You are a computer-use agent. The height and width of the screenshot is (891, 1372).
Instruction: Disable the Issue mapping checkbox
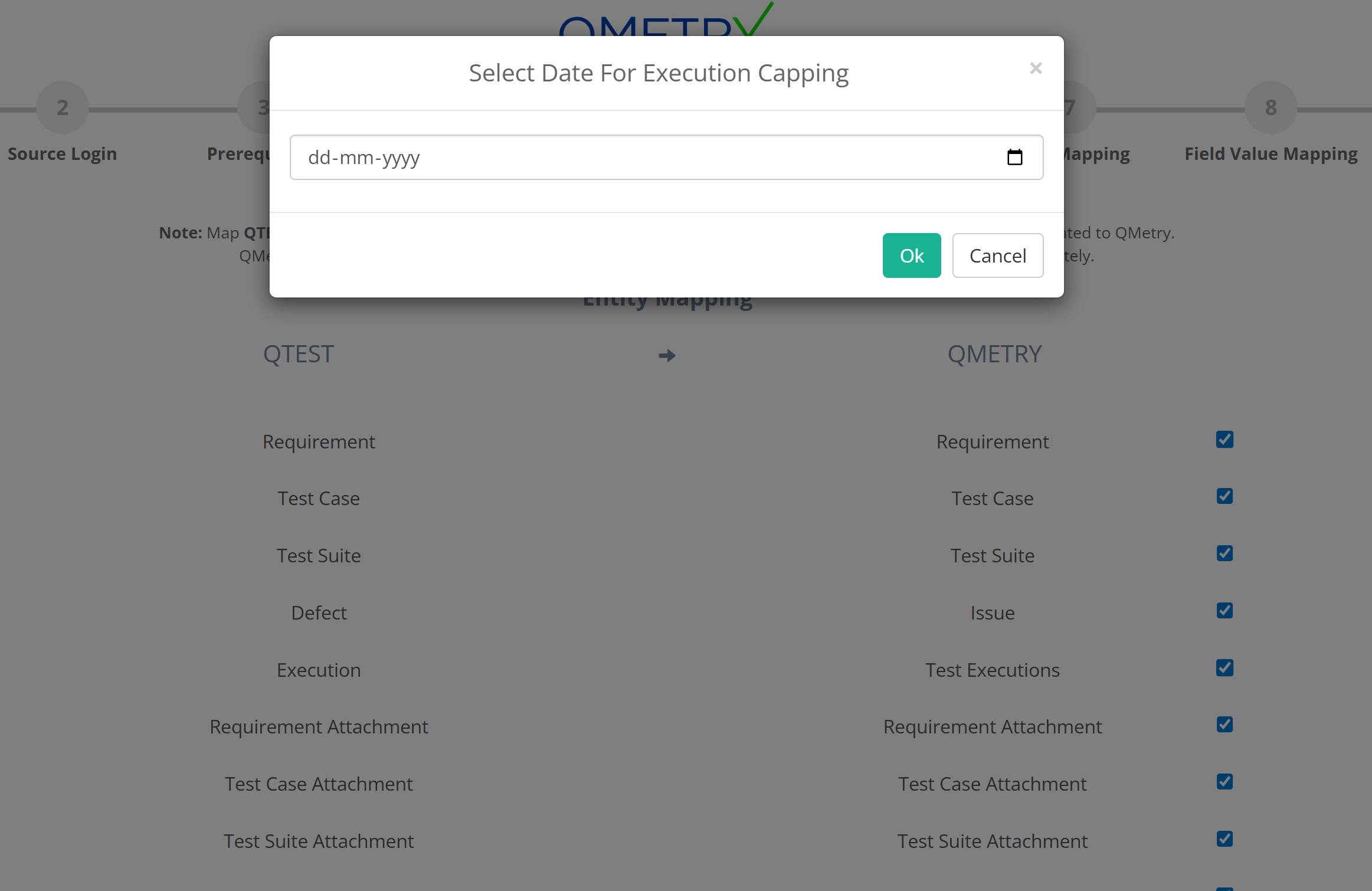pos(1224,611)
